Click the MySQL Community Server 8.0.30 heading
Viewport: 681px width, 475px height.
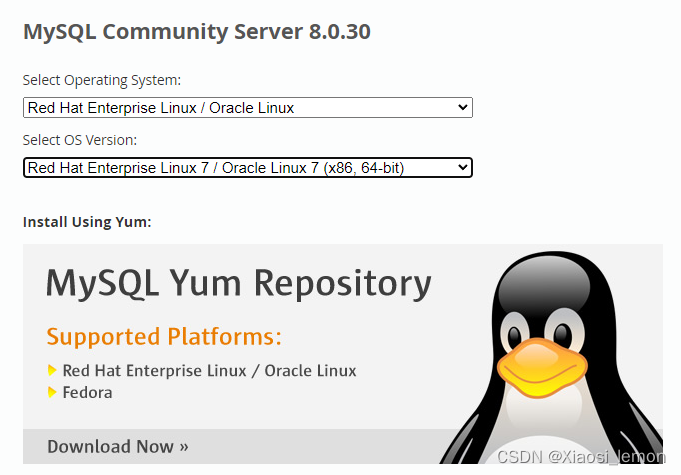[197, 32]
